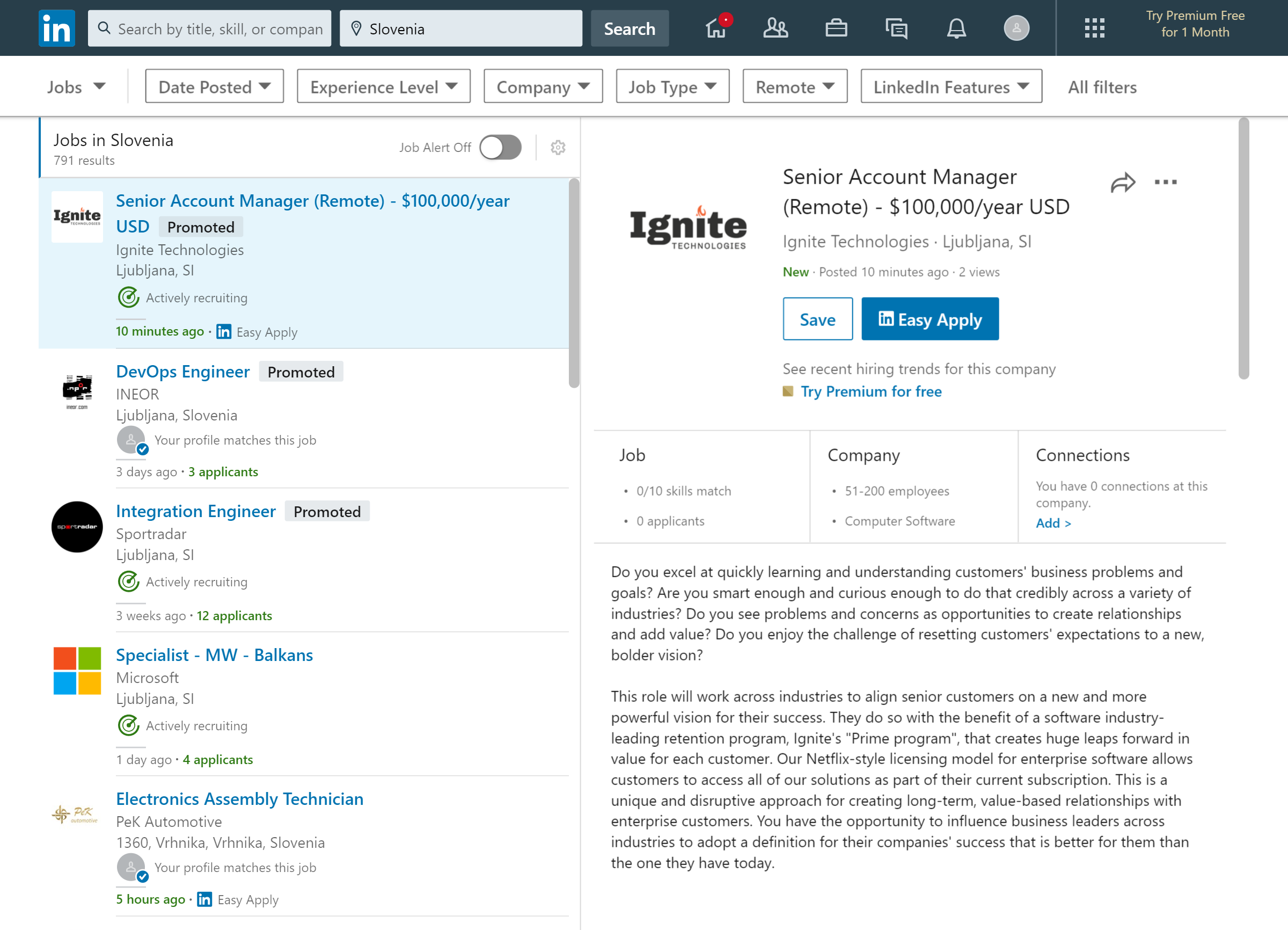Click '4 applicants' under Microsoft job
The image size is (1288, 930).
pyautogui.click(x=218, y=760)
